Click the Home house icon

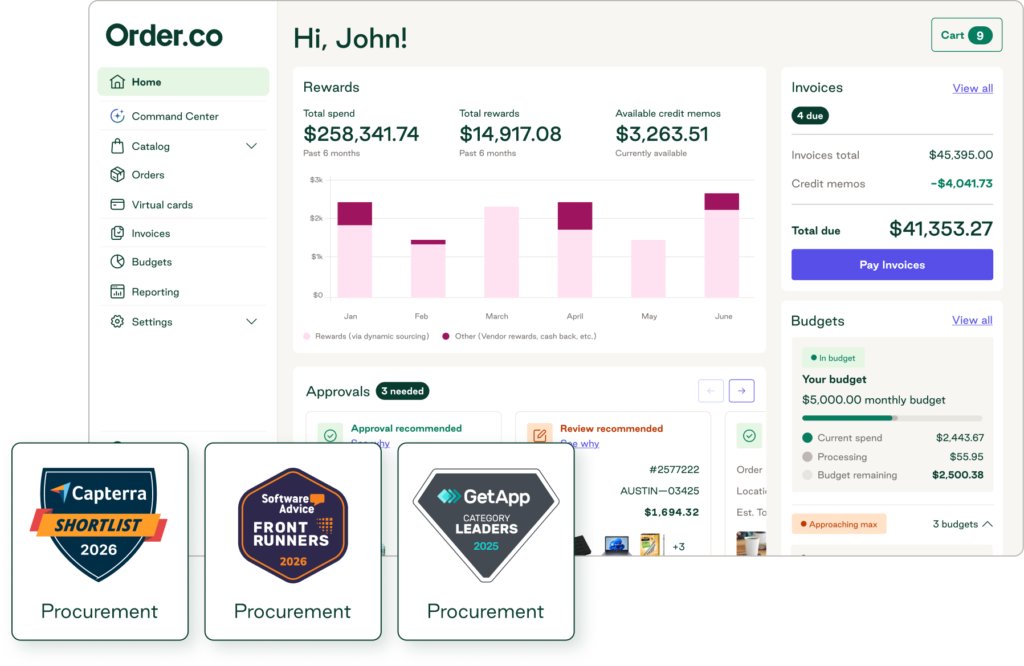coord(117,82)
